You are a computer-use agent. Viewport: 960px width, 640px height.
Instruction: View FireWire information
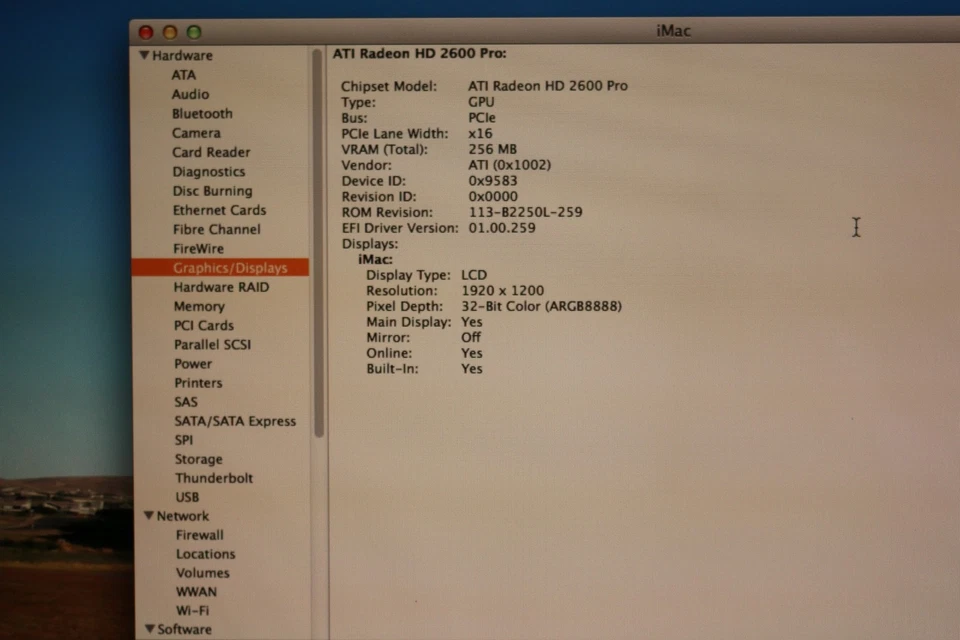pyautogui.click(x=198, y=248)
